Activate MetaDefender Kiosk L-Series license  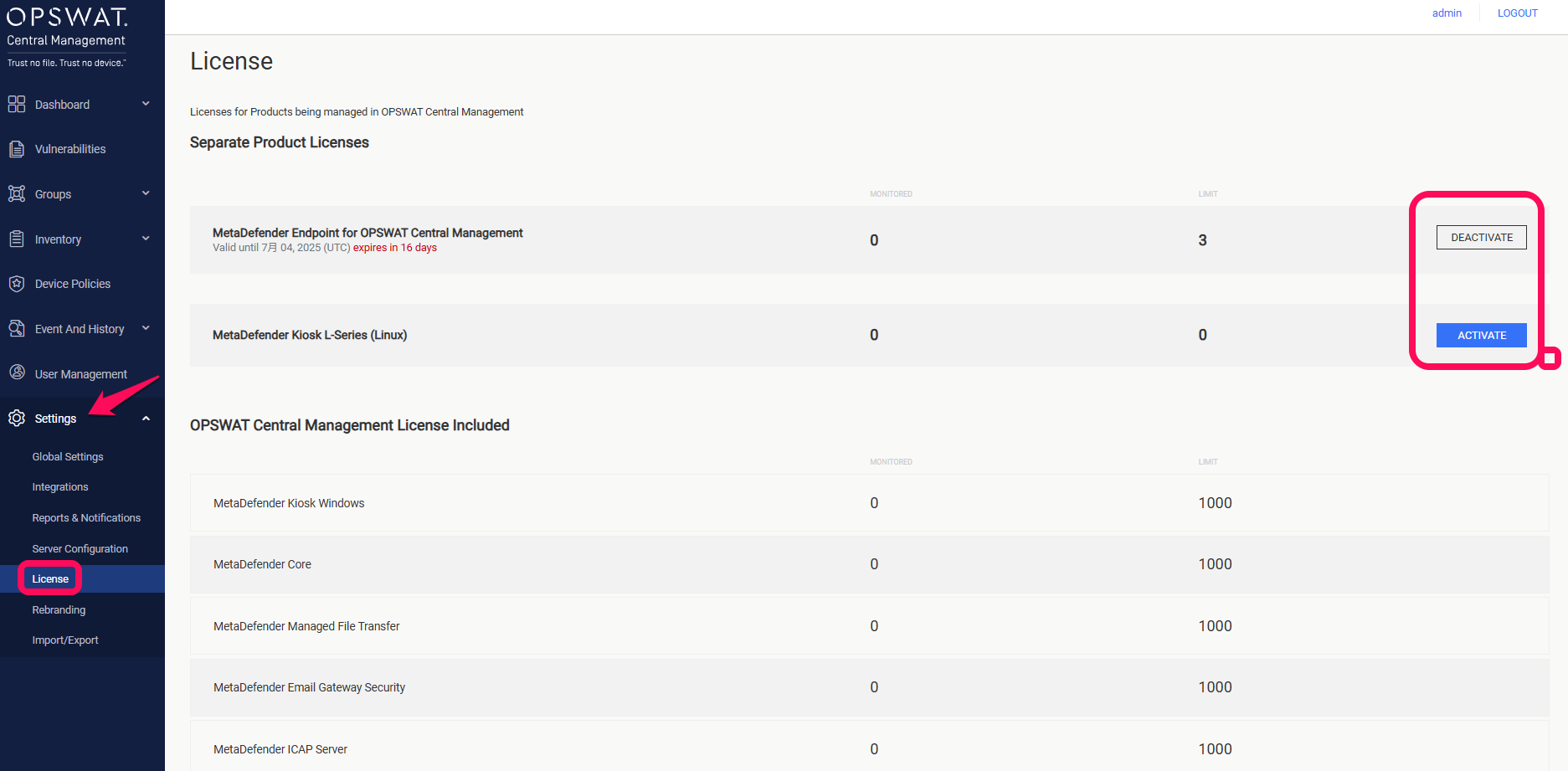(x=1481, y=335)
